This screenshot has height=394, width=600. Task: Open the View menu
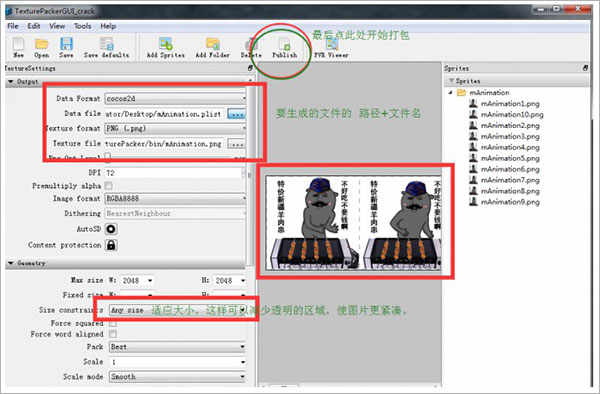pos(57,26)
